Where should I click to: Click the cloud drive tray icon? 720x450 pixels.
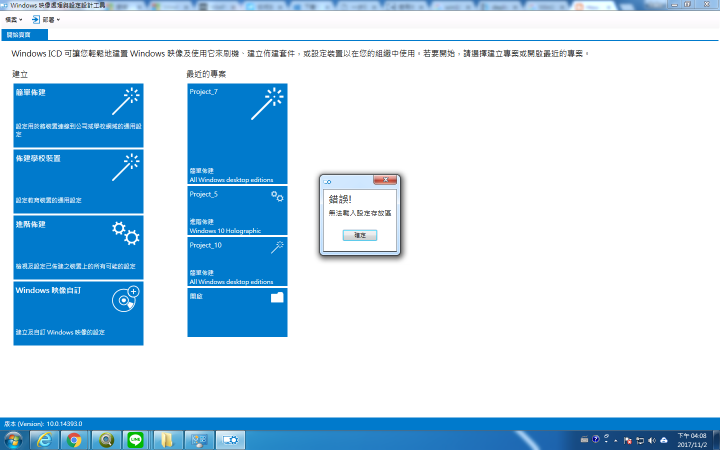click(x=664, y=440)
